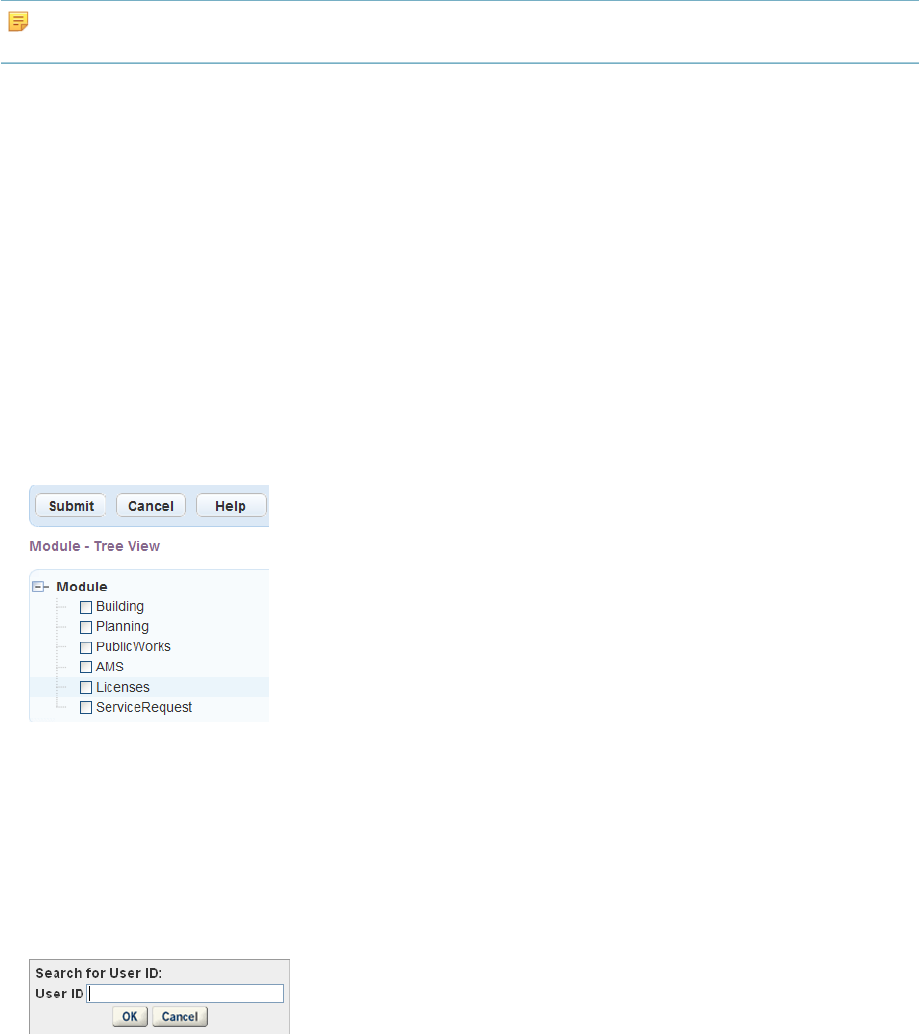Enable the PublicWorks checkbox
This screenshot has height=1034, width=919.
click(x=86, y=648)
